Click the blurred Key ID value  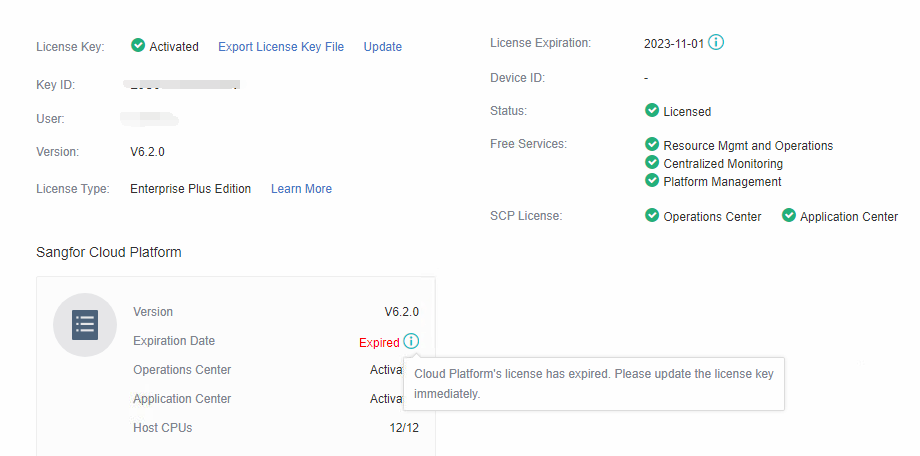point(185,85)
